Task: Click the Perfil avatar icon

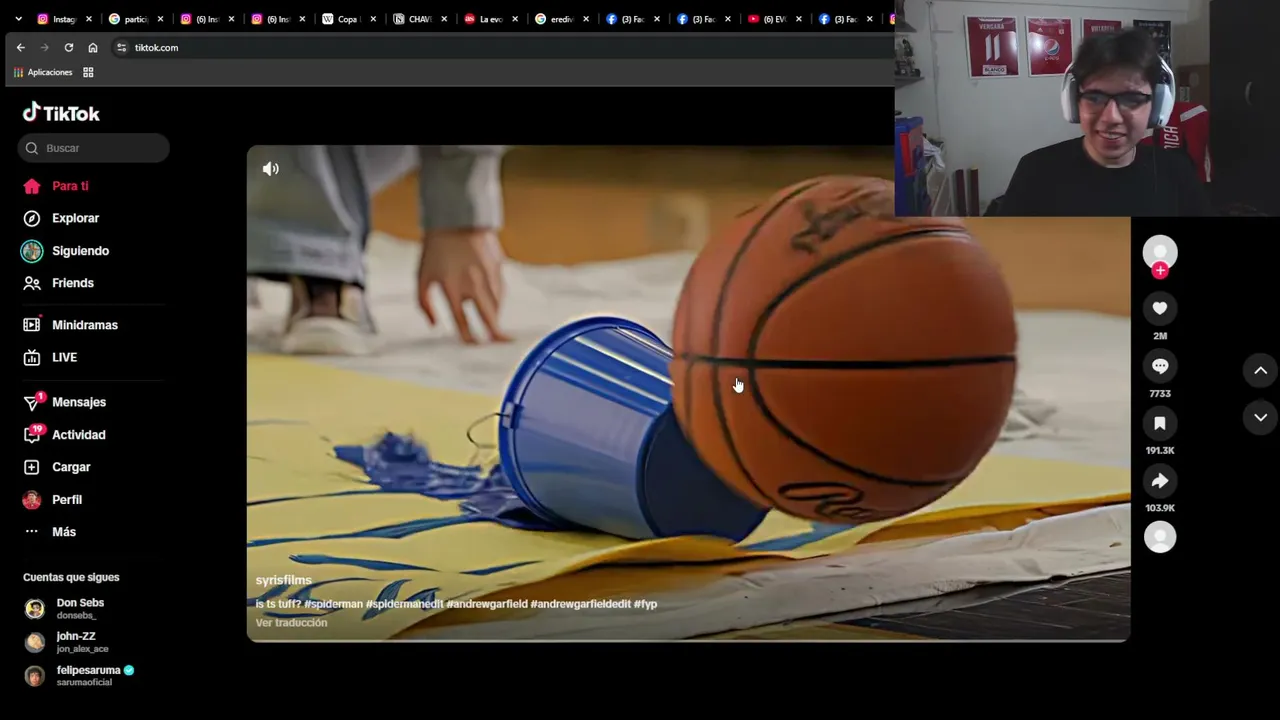Action: [32, 500]
